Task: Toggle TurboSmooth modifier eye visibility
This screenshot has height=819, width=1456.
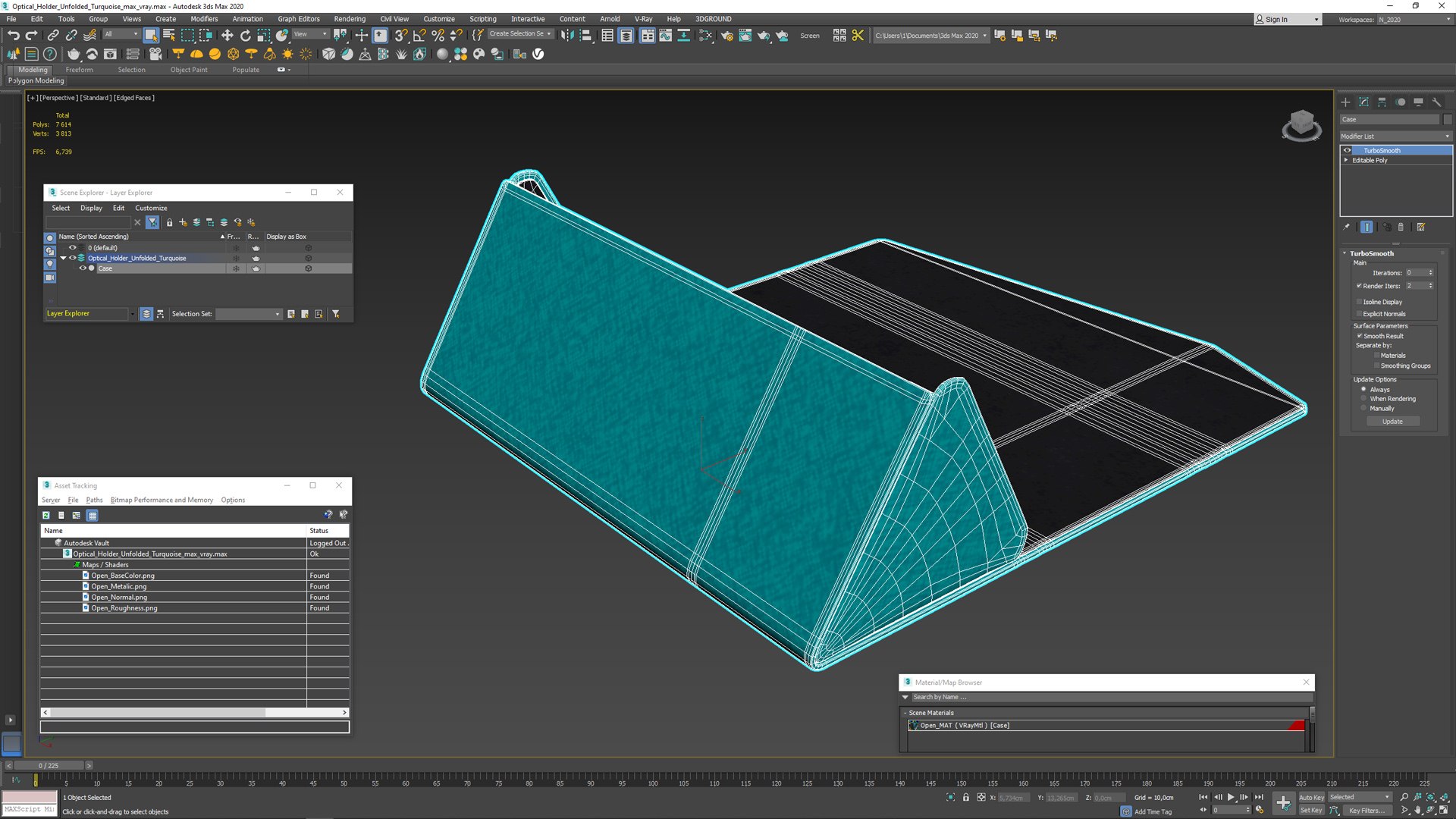Action: point(1348,150)
